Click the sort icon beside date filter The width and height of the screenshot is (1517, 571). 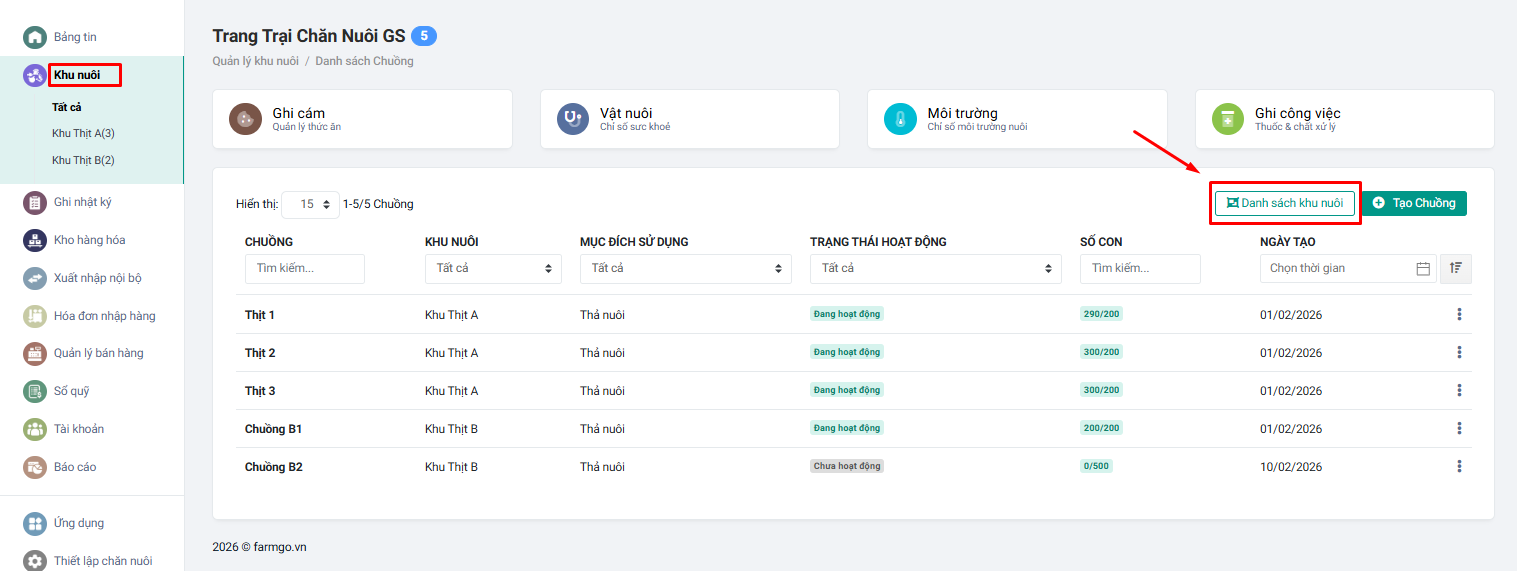point(1455,268)
